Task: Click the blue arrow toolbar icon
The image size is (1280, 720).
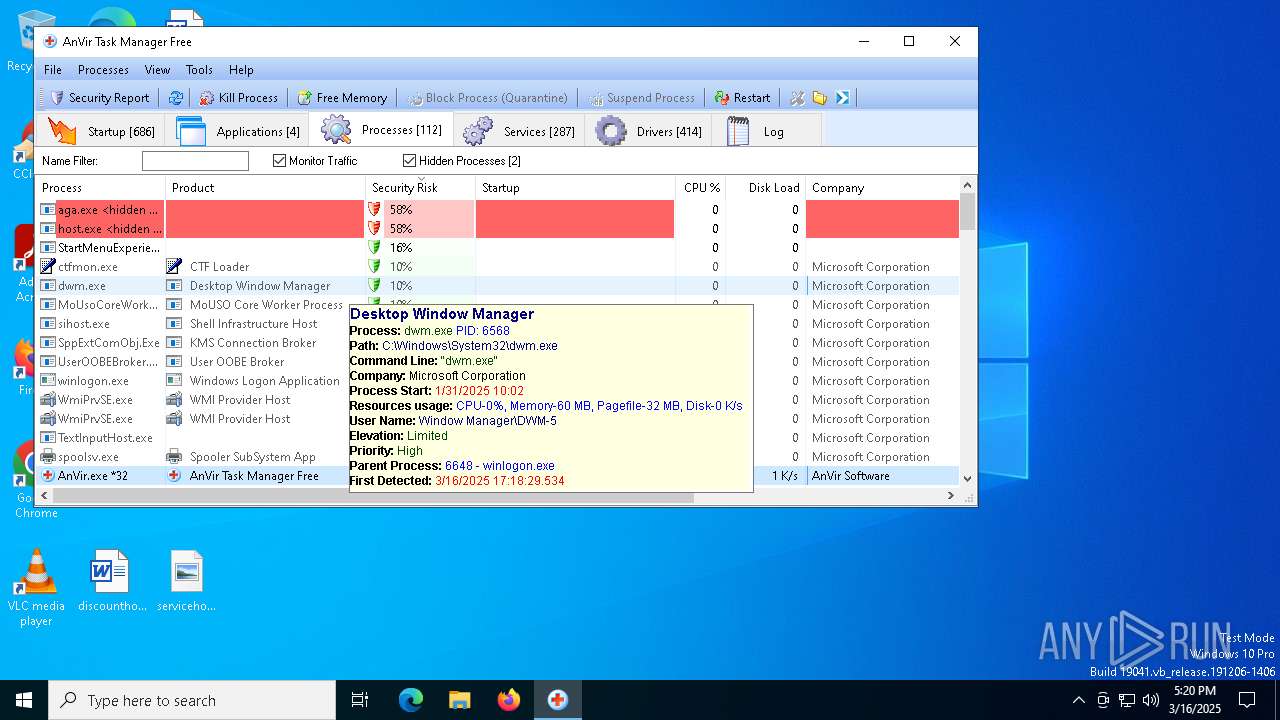Action: 843,98
